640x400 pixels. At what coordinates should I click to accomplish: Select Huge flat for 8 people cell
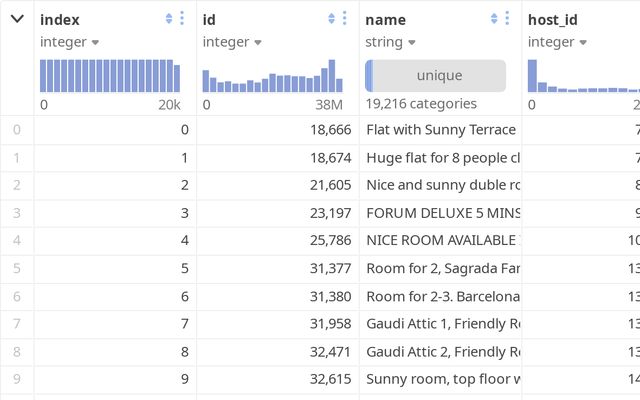tap(440, 158)
